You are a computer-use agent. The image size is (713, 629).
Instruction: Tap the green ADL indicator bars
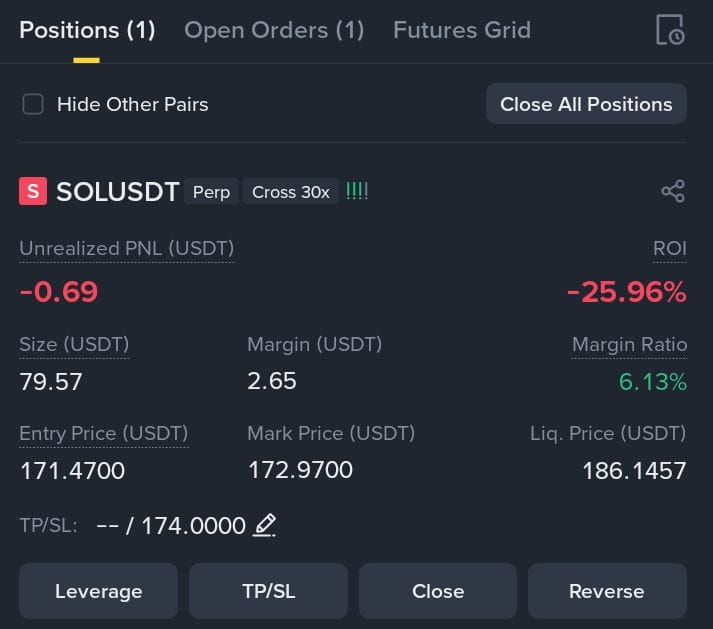pos(357,191)
